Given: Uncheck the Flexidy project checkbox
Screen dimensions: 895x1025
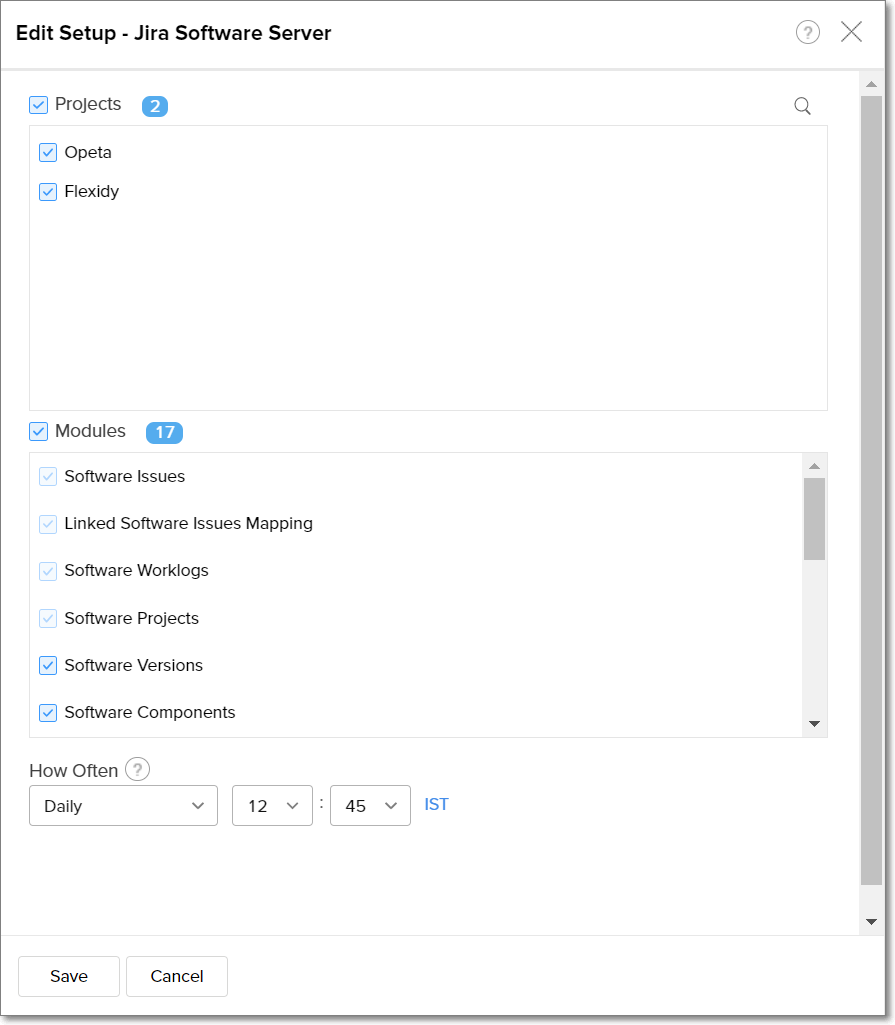Looking at the screenshot, I should pos(48,191).
